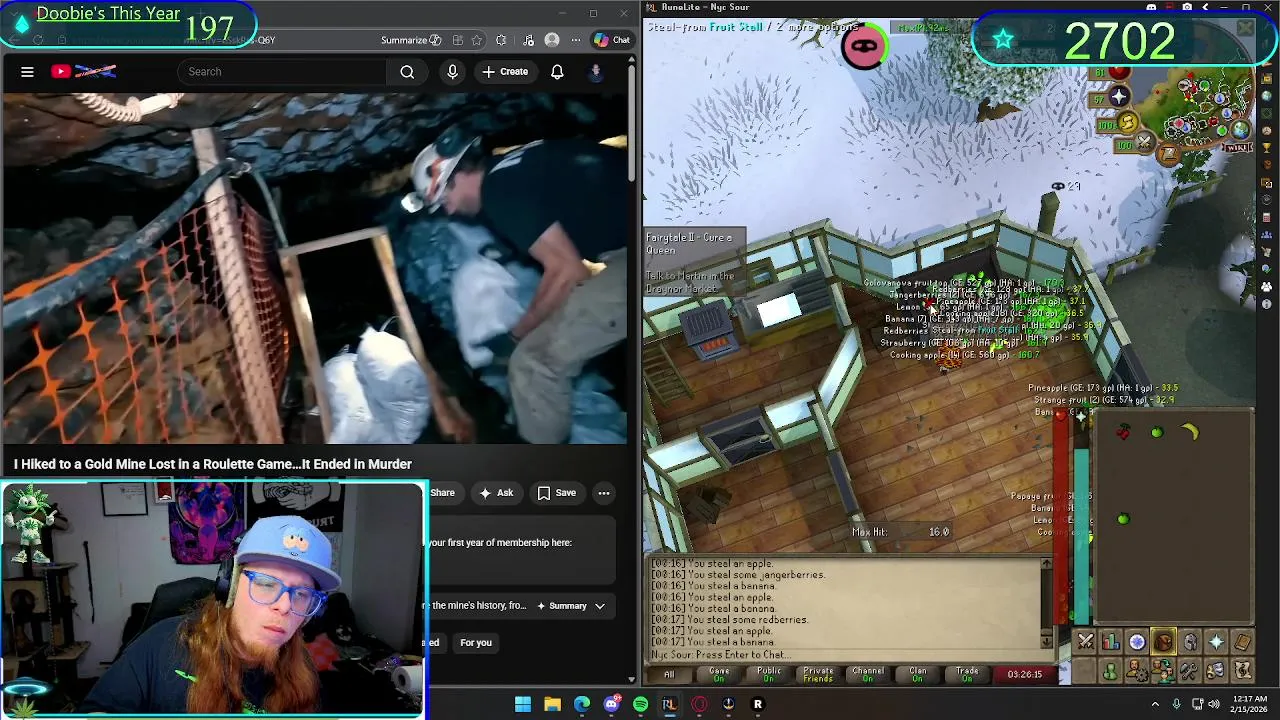Click chatbox scroll-down arrow

pos(1046,642)
